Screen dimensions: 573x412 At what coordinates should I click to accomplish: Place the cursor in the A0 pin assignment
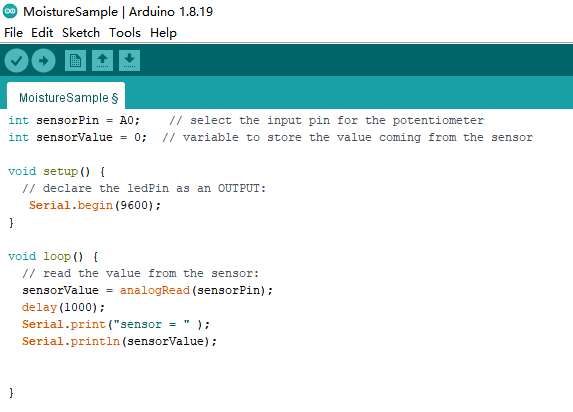click(127, 120)
